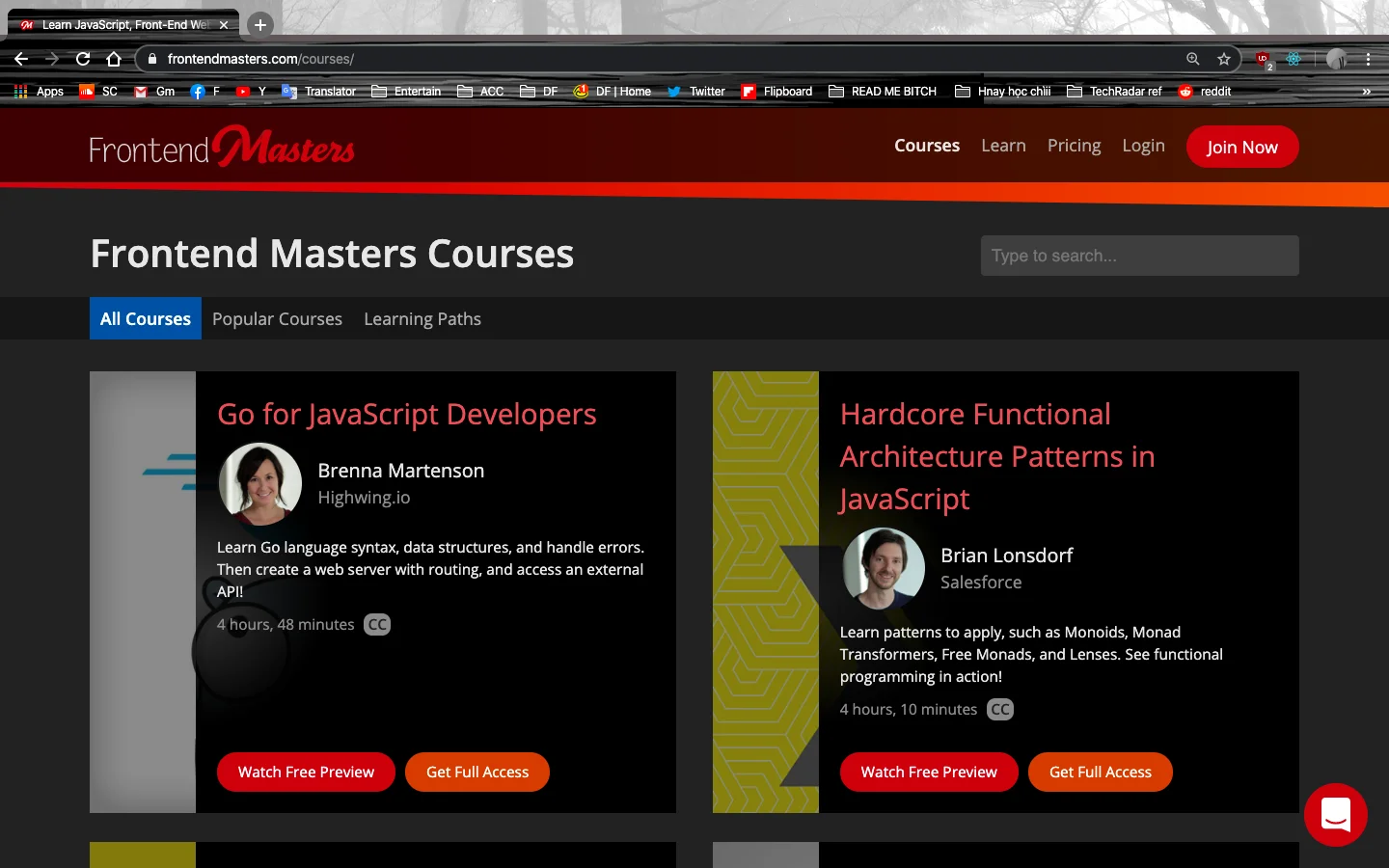This screenshot has width=1389, height=868.
Task: Open the Y YouTube bookmark
Action: [251, 92]
